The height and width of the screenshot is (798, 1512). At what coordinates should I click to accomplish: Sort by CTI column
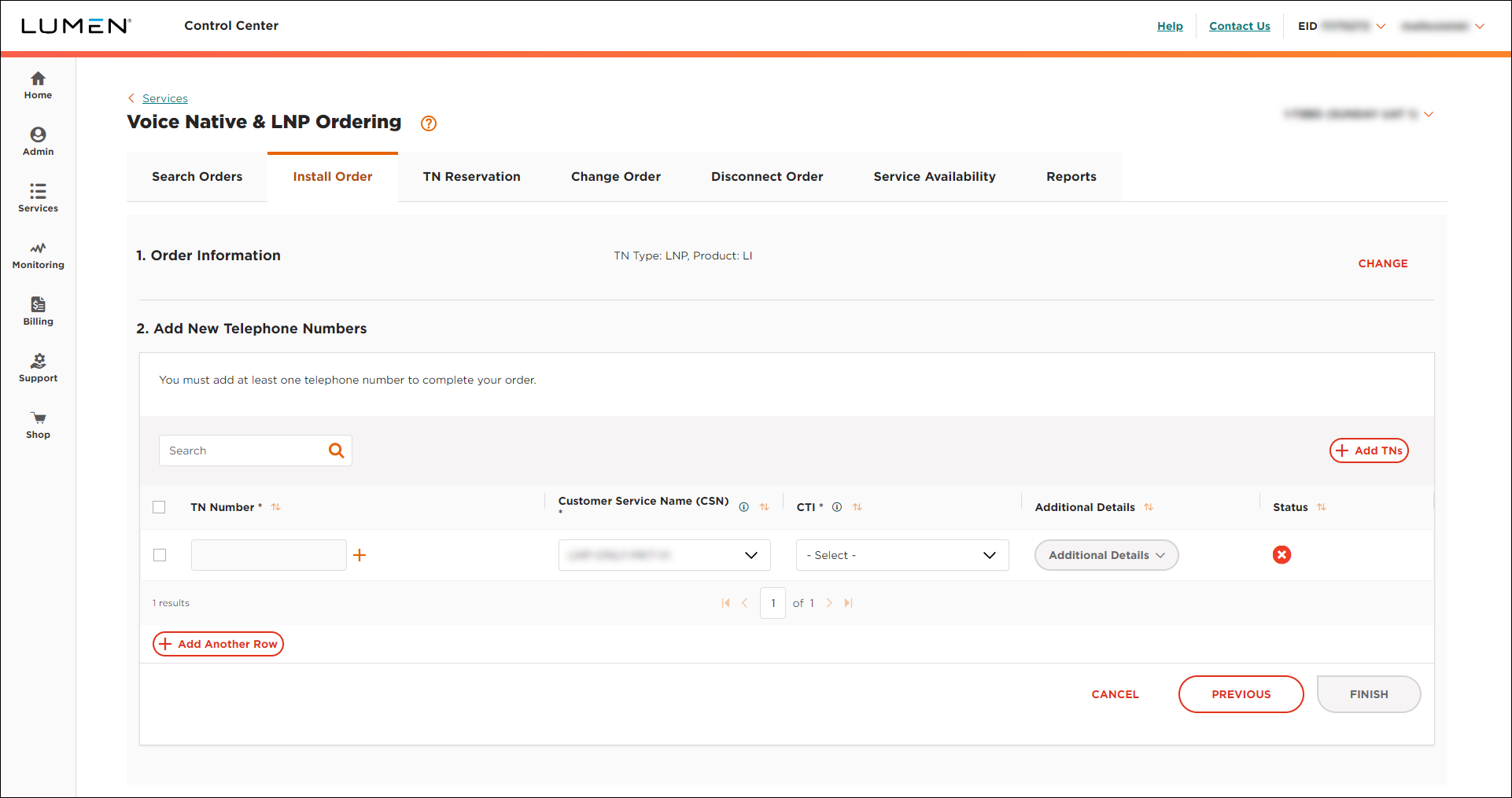(857, 507)
